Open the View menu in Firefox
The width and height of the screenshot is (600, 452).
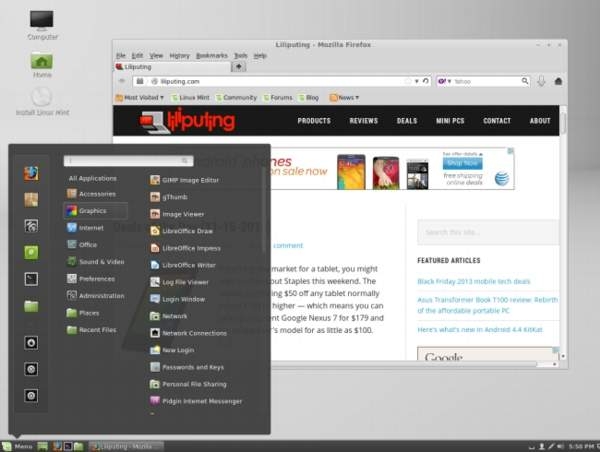point(156,55)
